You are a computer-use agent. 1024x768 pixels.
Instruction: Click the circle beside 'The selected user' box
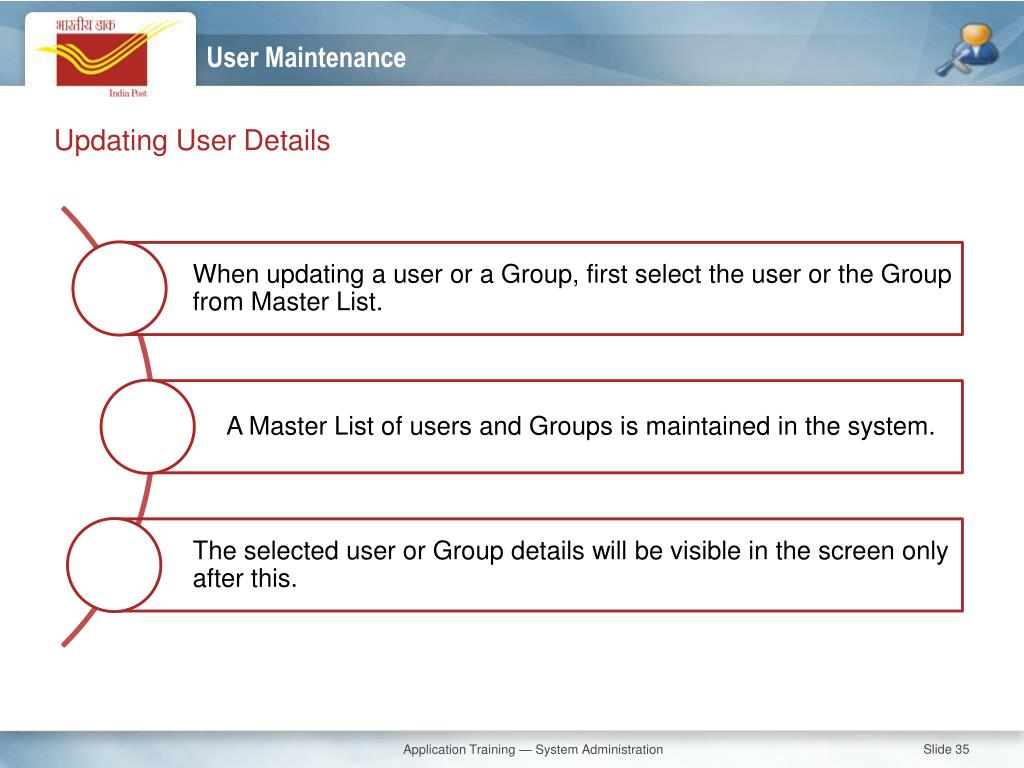pos(114,565)
